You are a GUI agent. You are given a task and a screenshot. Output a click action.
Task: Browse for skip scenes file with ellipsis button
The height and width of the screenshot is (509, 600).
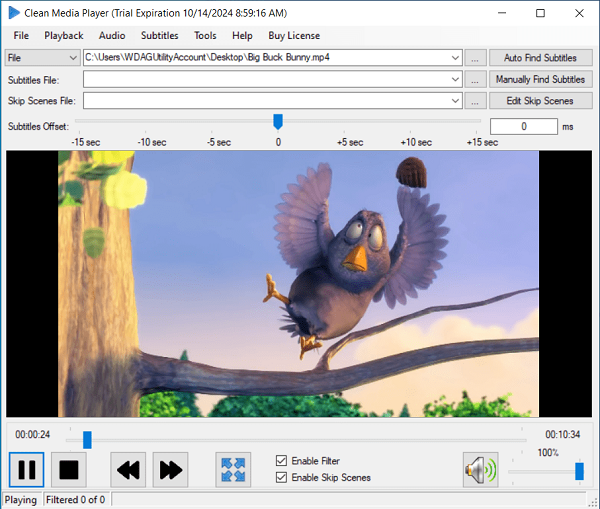[475, 101]
